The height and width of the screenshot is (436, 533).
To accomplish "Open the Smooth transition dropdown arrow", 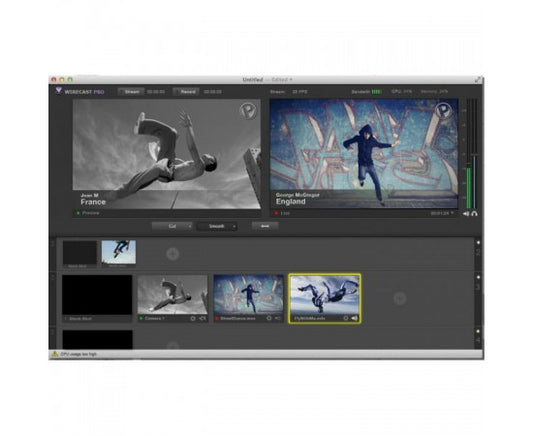I will click(x=234, y=226).
